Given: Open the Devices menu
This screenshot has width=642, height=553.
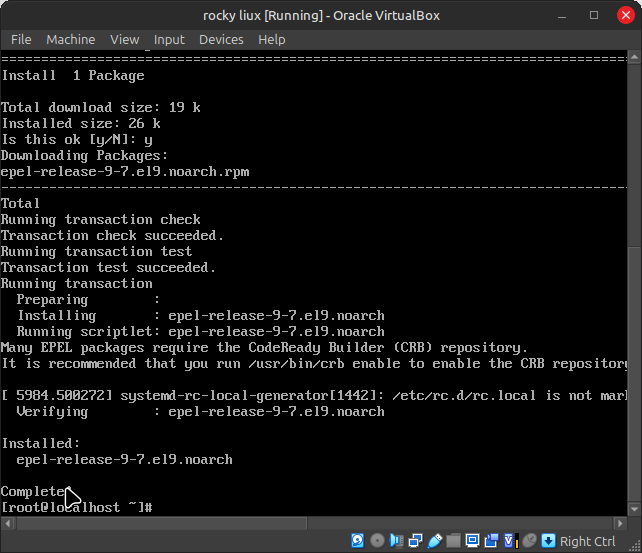Looking at the screenshot, I should click(221, 39).
